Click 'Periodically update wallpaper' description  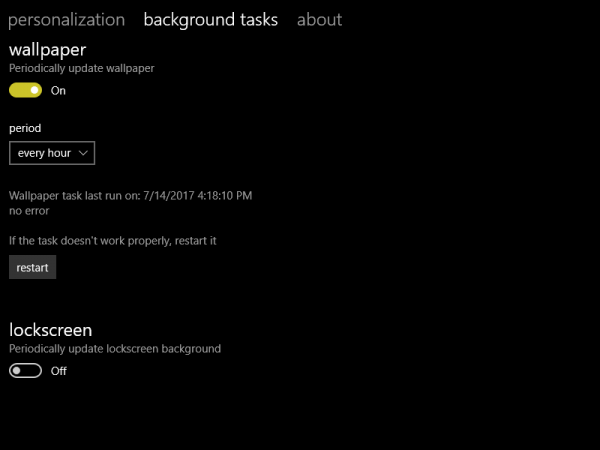tap(82, 68)
